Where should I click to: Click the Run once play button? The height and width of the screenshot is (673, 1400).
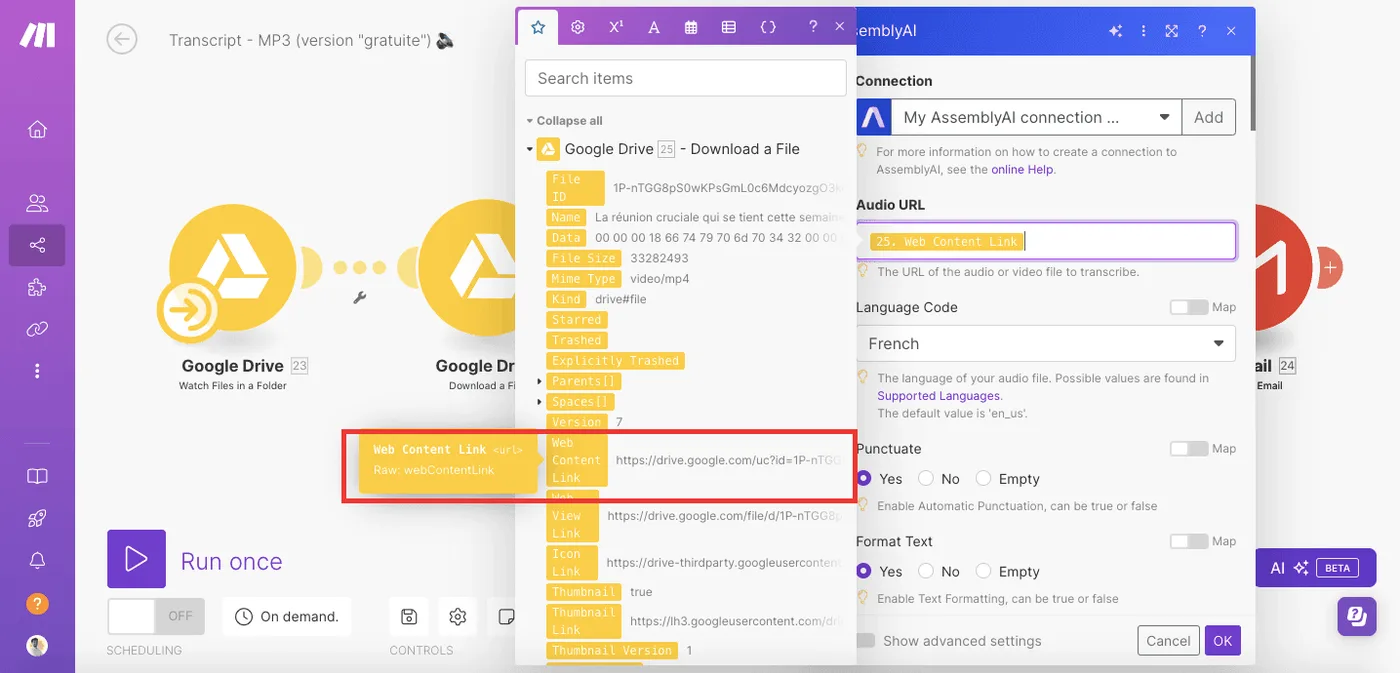click(136, 559)
